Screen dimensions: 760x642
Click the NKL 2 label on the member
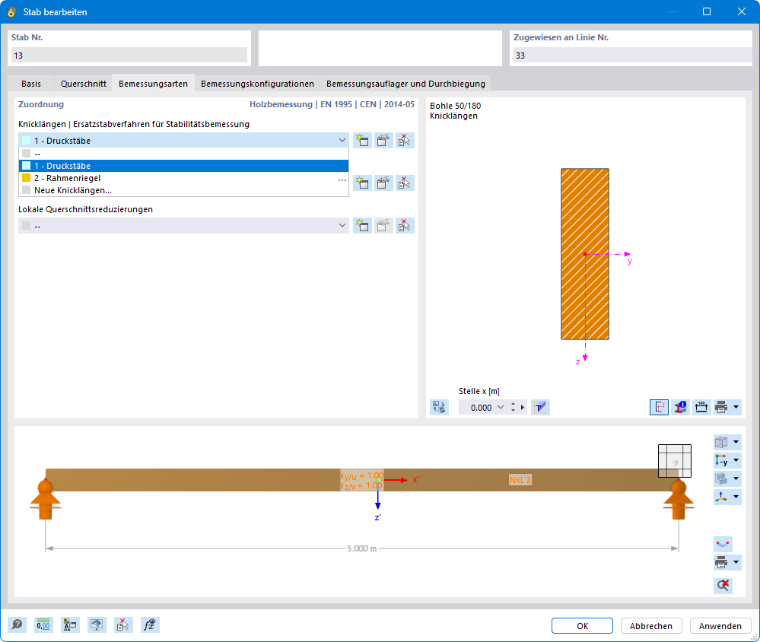520,480
